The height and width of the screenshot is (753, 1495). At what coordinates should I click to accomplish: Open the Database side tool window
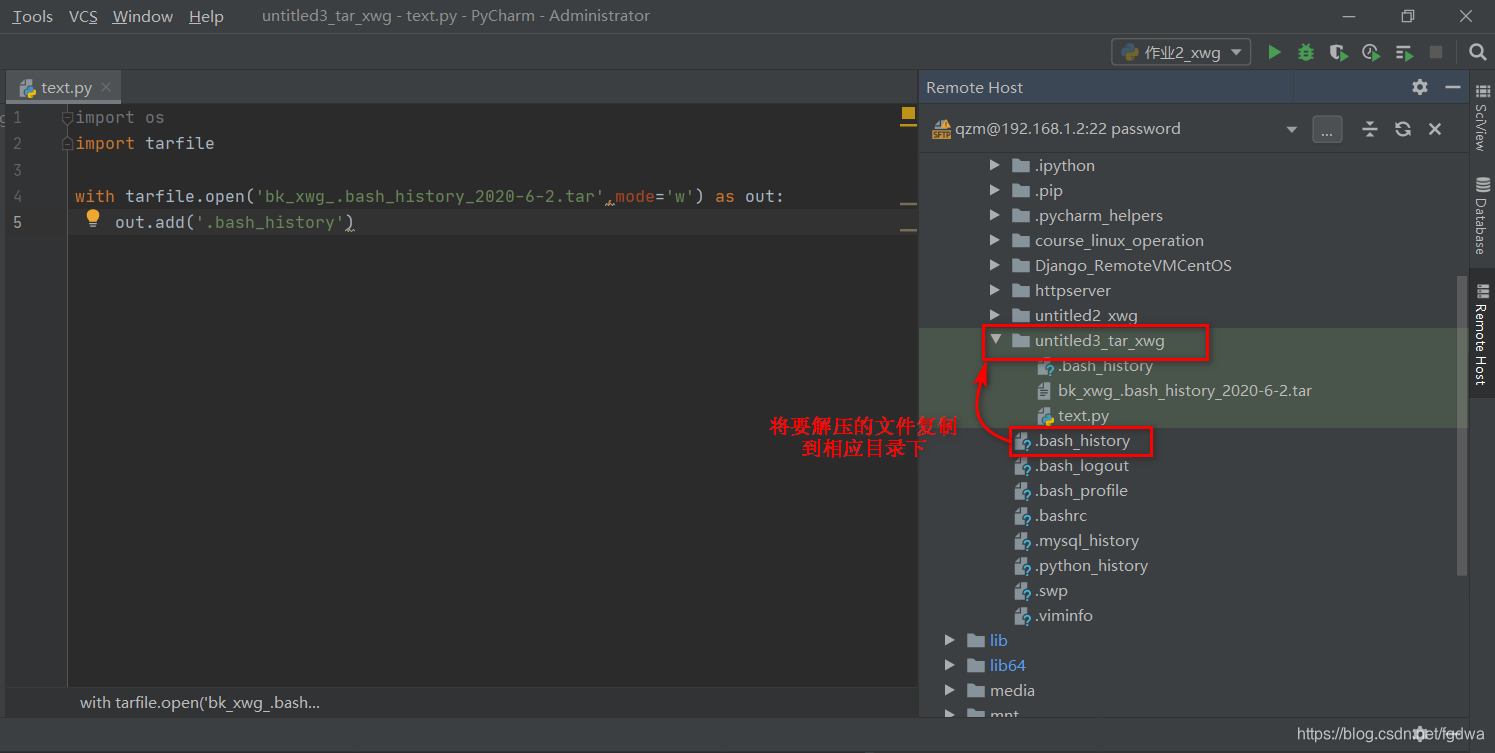[1481, 214]
